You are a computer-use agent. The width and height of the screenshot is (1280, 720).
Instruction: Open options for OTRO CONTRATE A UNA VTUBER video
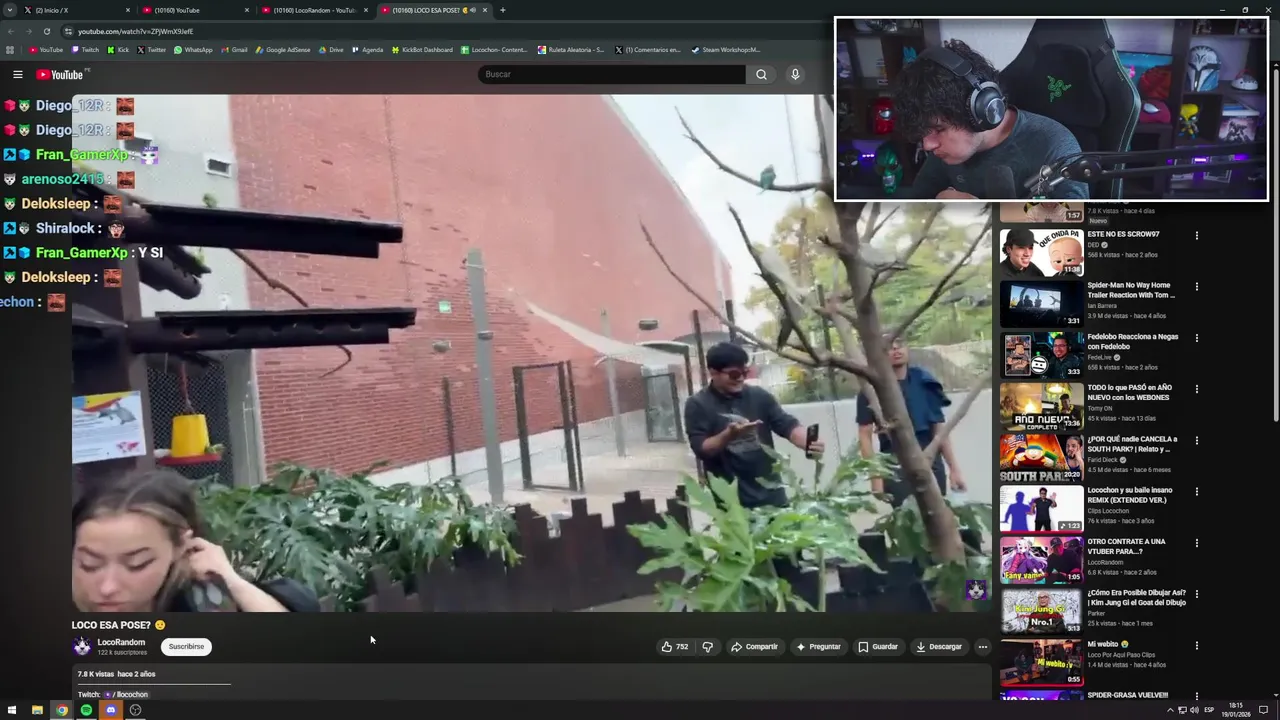coord(1196,543)
